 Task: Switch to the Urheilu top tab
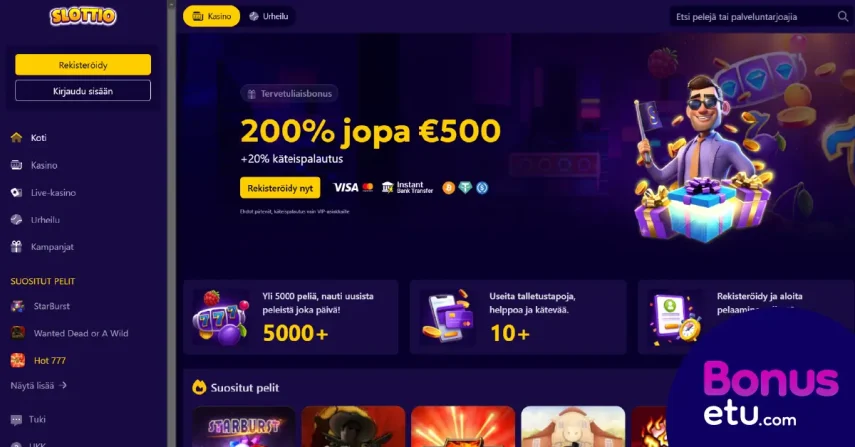tap(269, 16)
